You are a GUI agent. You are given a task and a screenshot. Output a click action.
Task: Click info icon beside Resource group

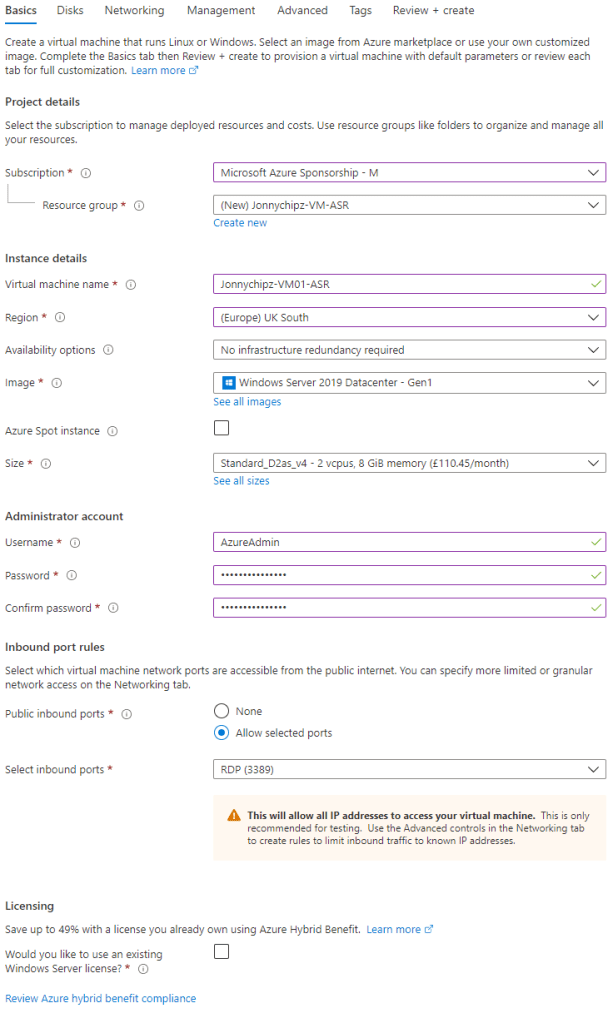pos(139,206)
